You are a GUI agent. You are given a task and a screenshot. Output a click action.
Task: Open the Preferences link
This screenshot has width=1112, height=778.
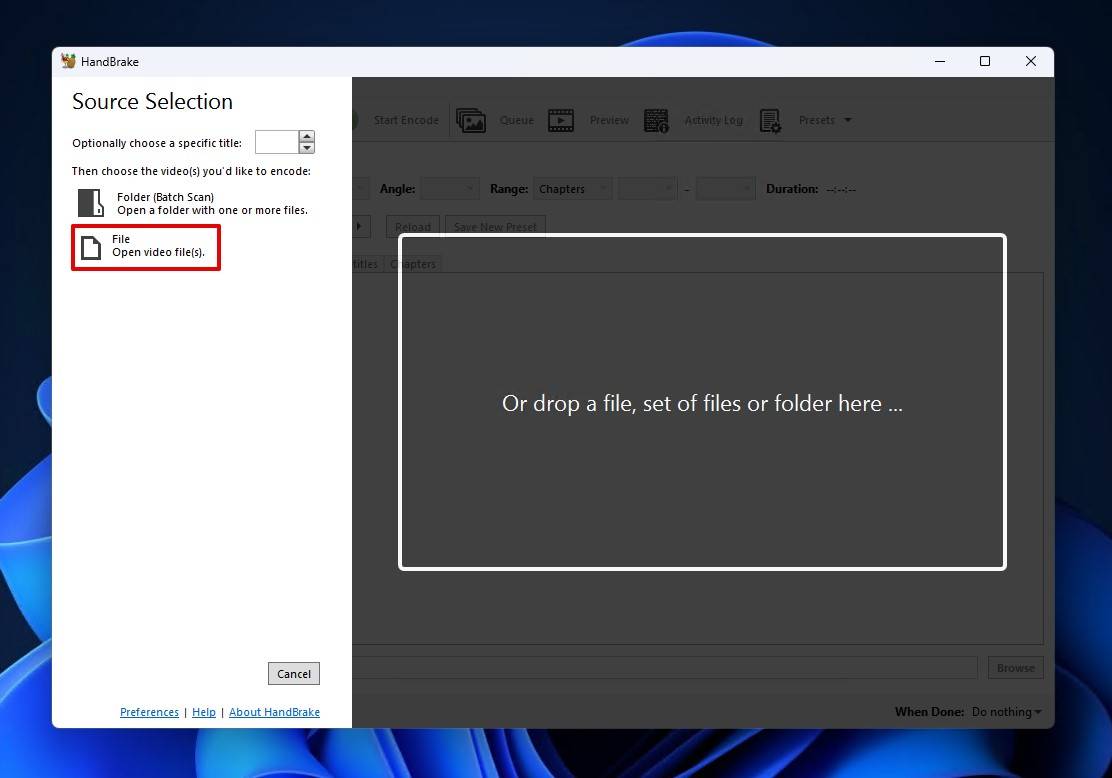pyautogui.click(x=149, y=712)
